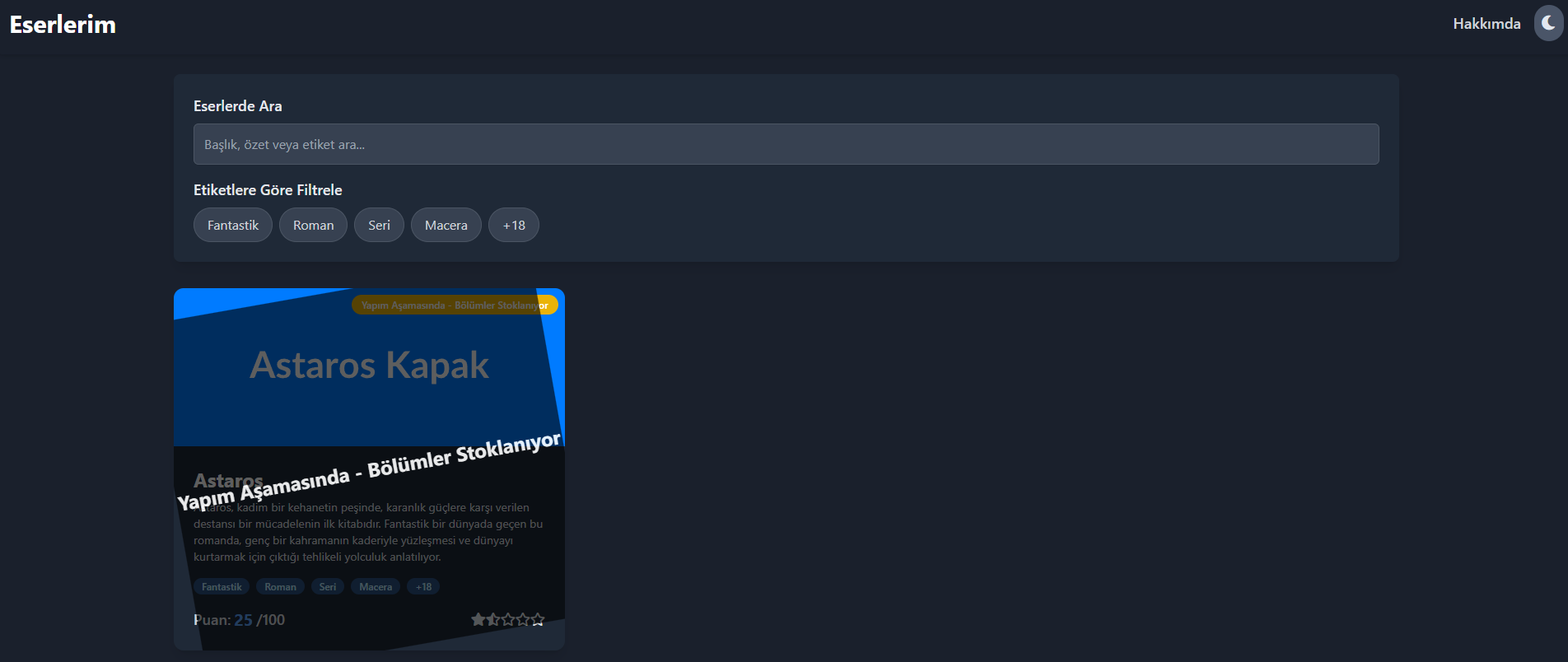Click the second rating star
Image resolution: width=1568 pixels, height=662 pixels.
click(492, 619)
